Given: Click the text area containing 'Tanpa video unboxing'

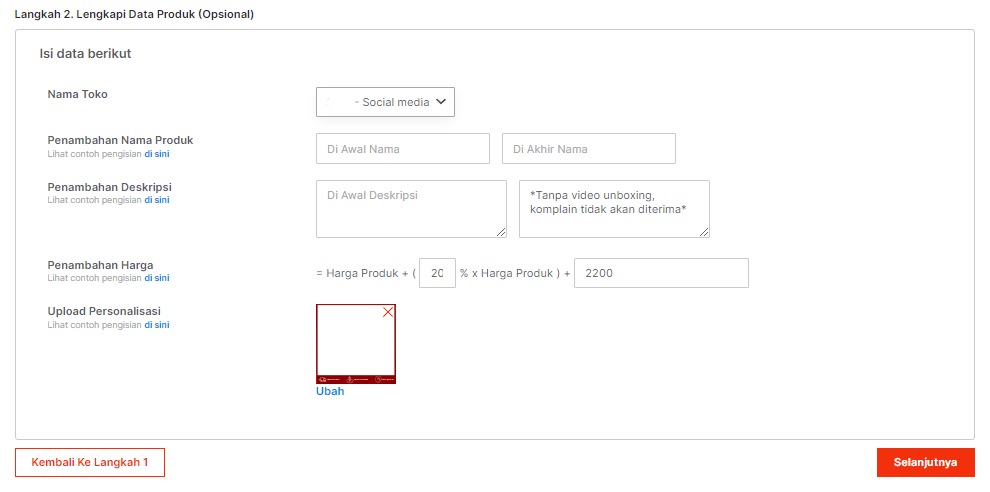Looking at the screenshot, I should pos(613,208).
